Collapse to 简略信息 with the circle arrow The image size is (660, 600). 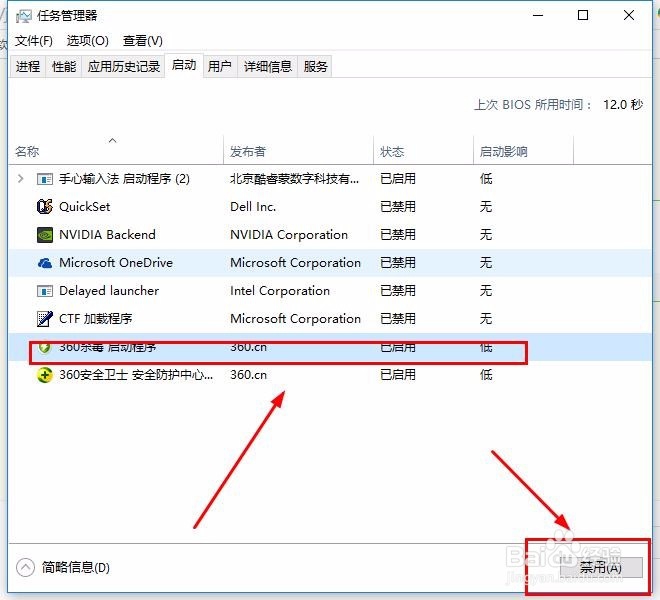point(25,568)
